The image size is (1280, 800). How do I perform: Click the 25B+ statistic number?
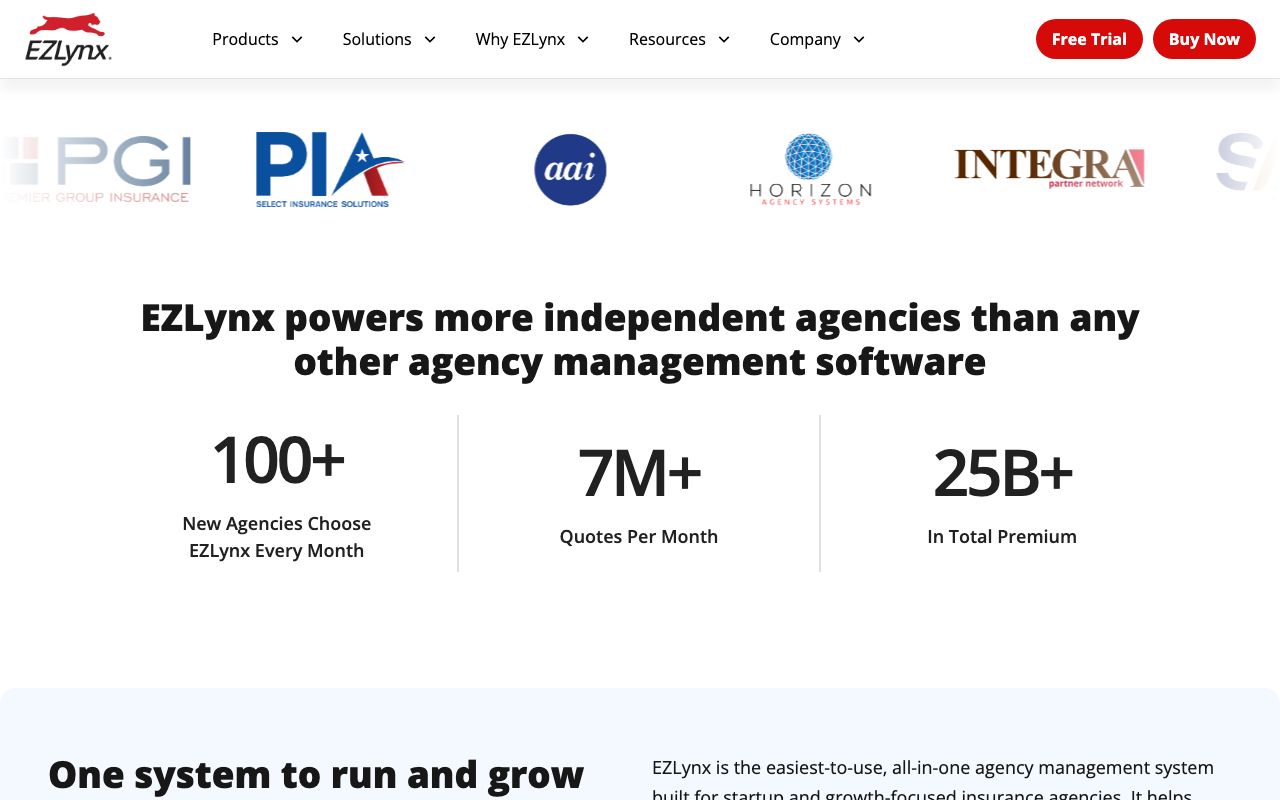[x=1002, y=473]
